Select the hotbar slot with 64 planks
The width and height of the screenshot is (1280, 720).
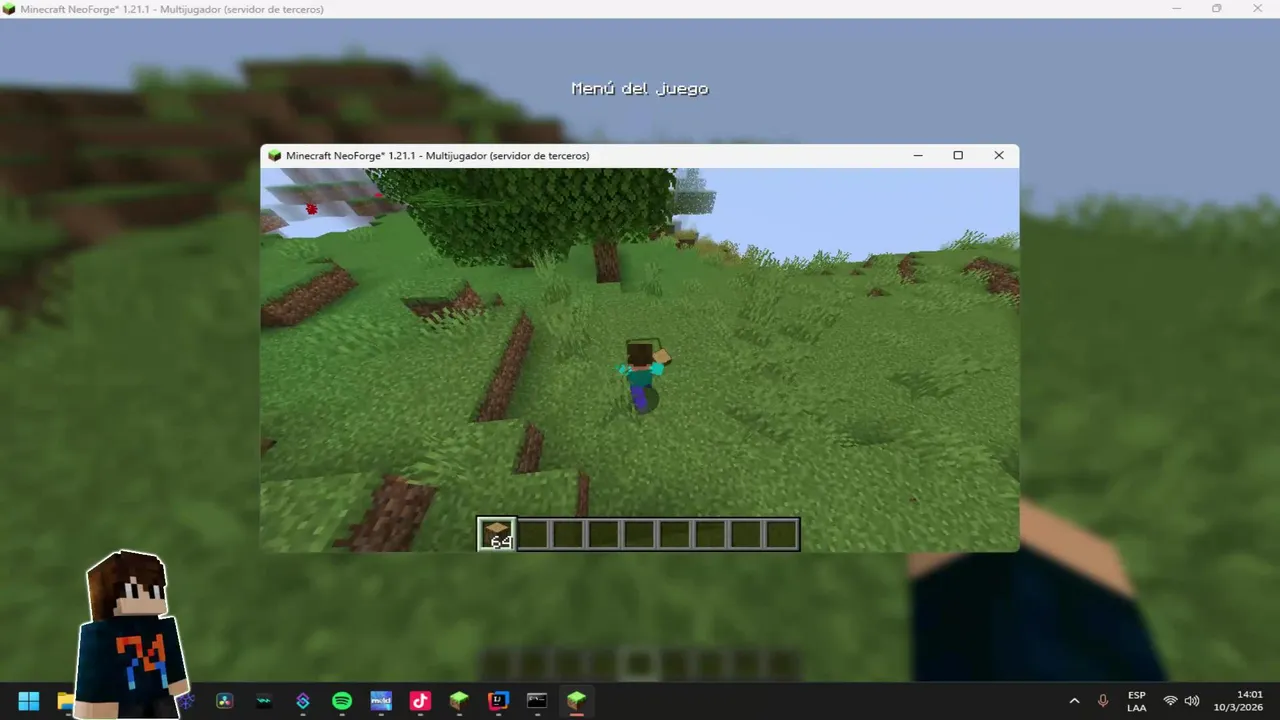click(x=497, y=534)
